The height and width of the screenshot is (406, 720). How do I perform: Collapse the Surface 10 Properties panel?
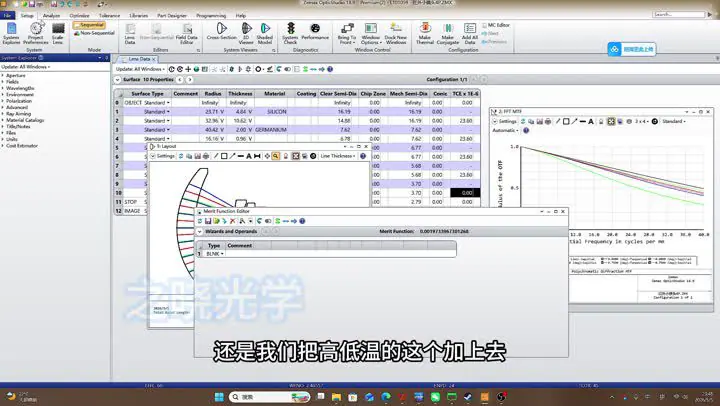click(118, 79)
